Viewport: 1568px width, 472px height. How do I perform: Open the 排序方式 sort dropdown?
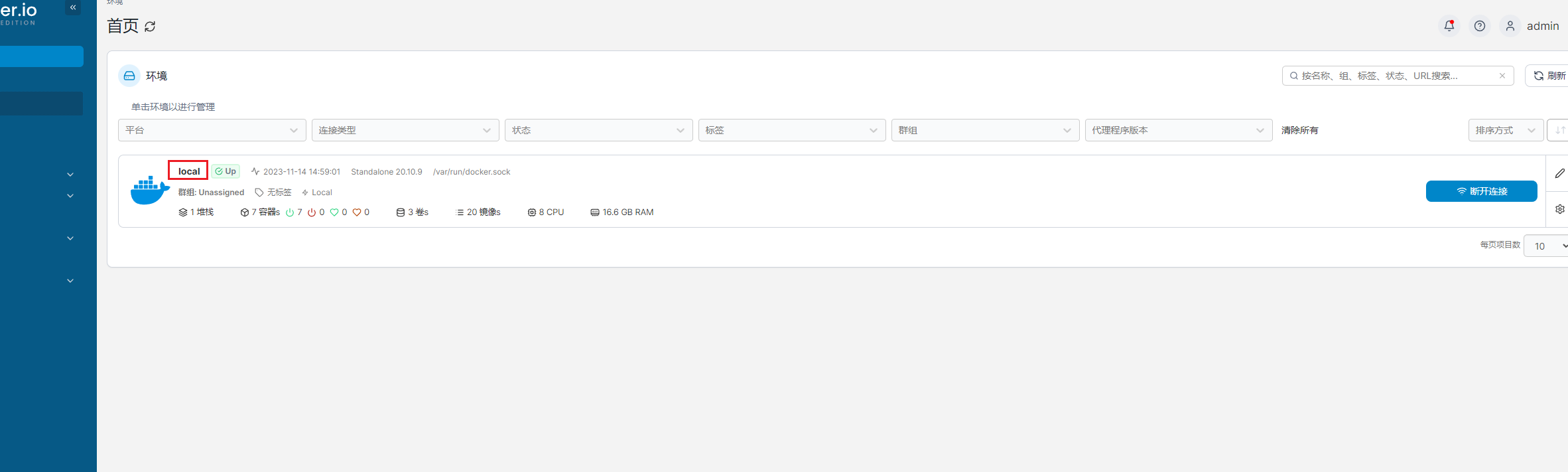tap(1506, 130)
